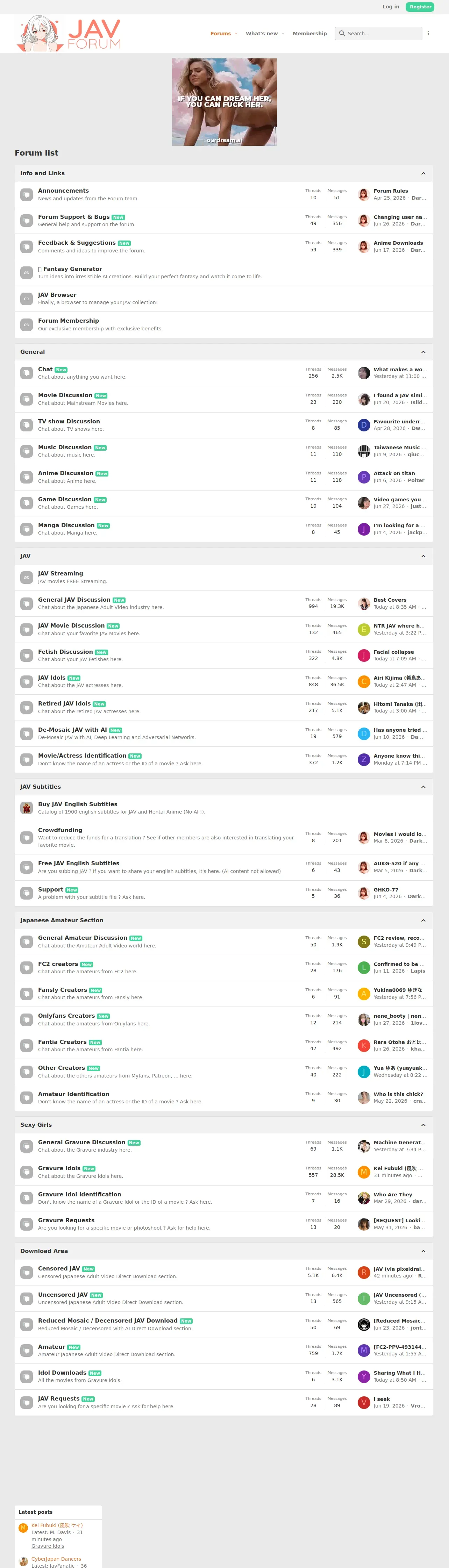Screen dimensions: 449x1568
Task: Click the JAV Forum logo
Action: click(69, 34)
